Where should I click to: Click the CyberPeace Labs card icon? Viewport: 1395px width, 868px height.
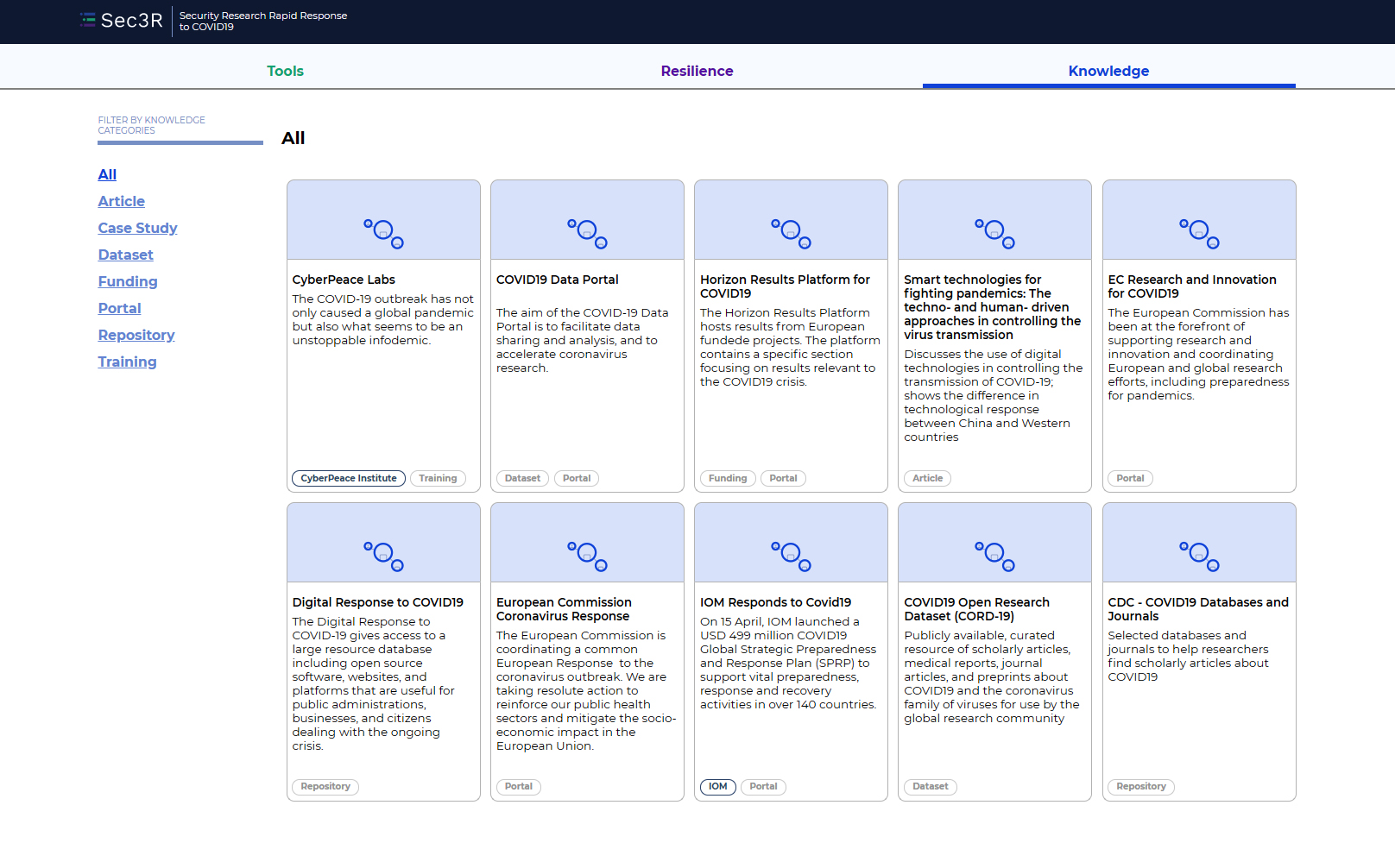tap(383, 233)
